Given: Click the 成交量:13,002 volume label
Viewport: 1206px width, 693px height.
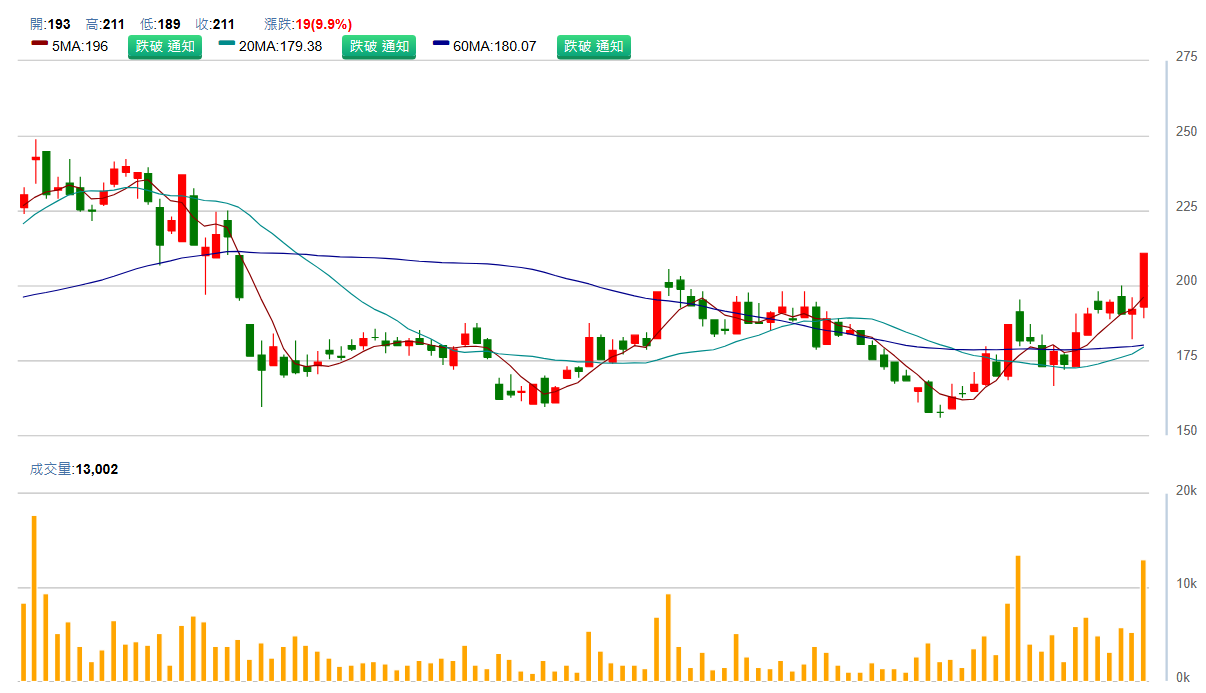Looking at the screenshot, I should (74, 468).
